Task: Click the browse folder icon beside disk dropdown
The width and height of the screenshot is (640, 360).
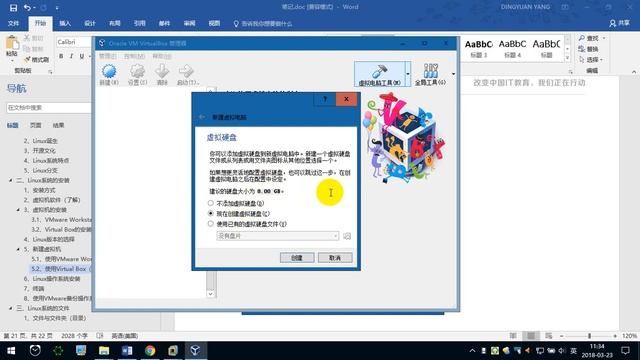Action: coord(347,236)
